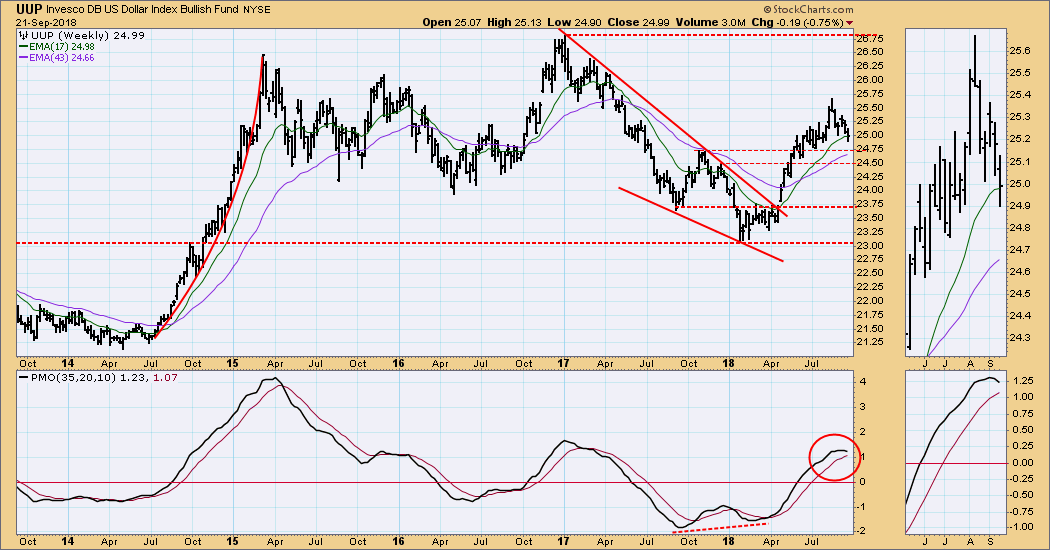Click the 26.75 price level on right axis

tap(871, 36)
